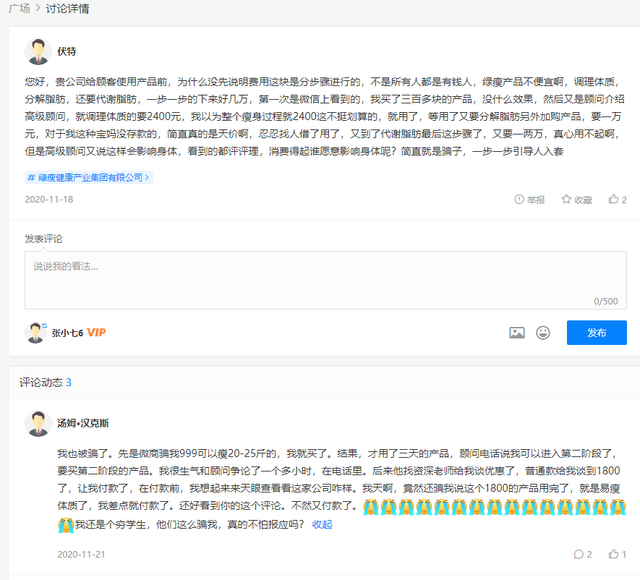This screenshot has width=640, height=580.
Task: Click the 收藏 star favorite icon
Action: tap(567, 199)
